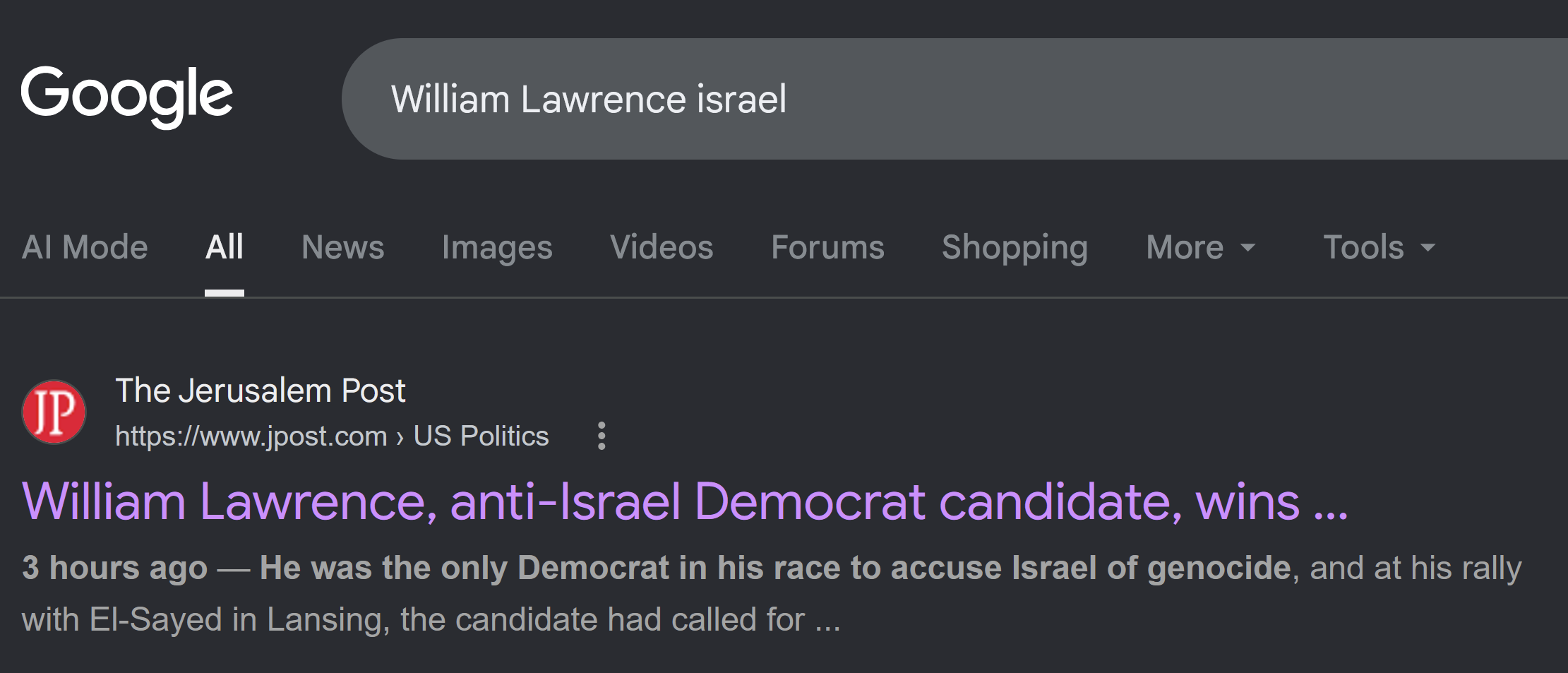Open the Videos tab
Image resolution: width=1568 pixels, height=673 pixels.
click(662, 248)
